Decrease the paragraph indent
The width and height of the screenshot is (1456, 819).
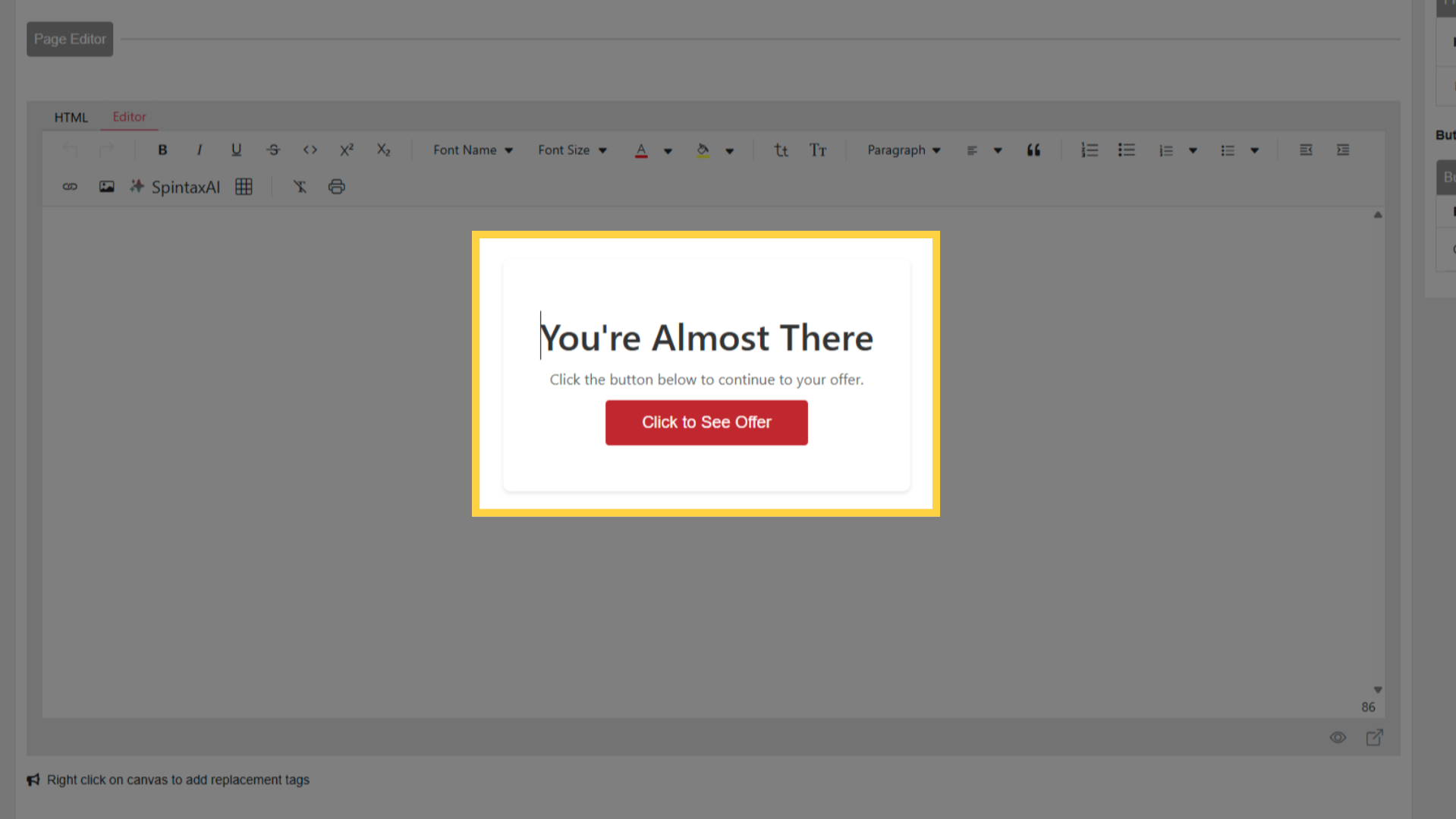[1306, 150]
